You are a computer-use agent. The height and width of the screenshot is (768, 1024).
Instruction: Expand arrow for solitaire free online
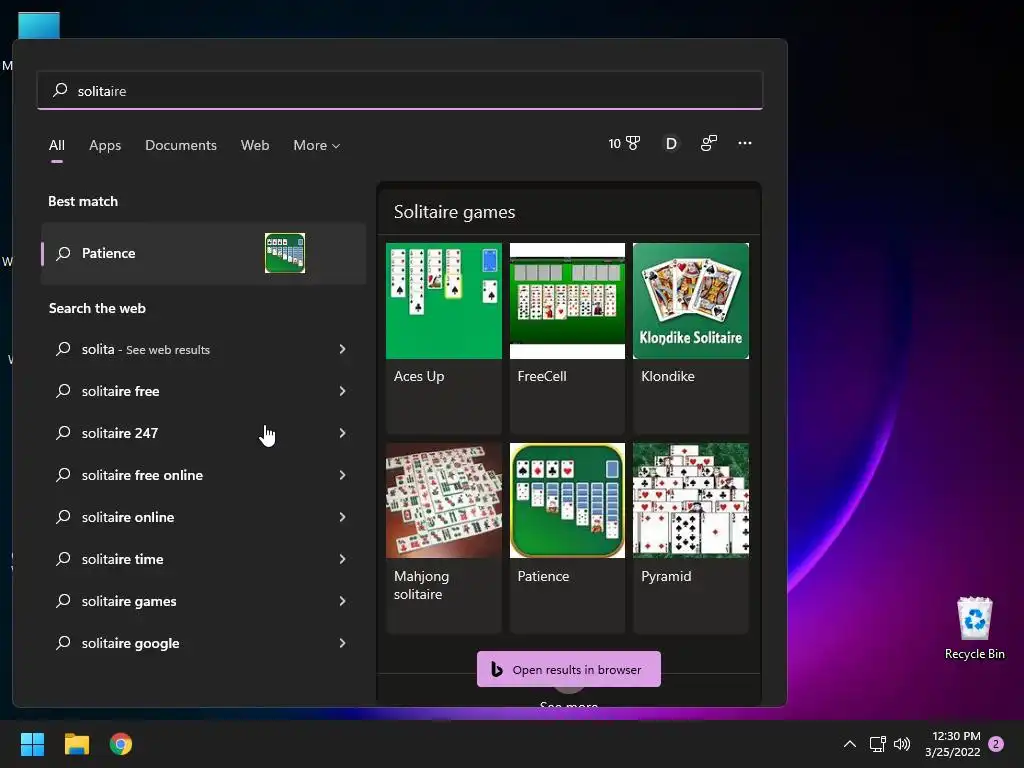pos(342,475)
